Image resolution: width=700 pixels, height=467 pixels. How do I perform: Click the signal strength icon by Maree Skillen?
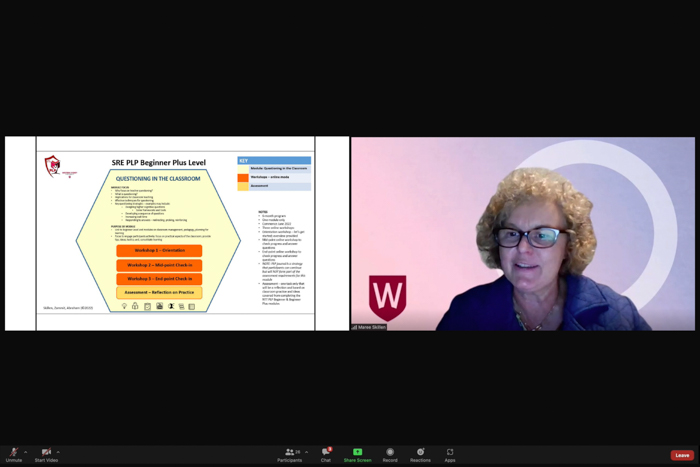[354, 327]
